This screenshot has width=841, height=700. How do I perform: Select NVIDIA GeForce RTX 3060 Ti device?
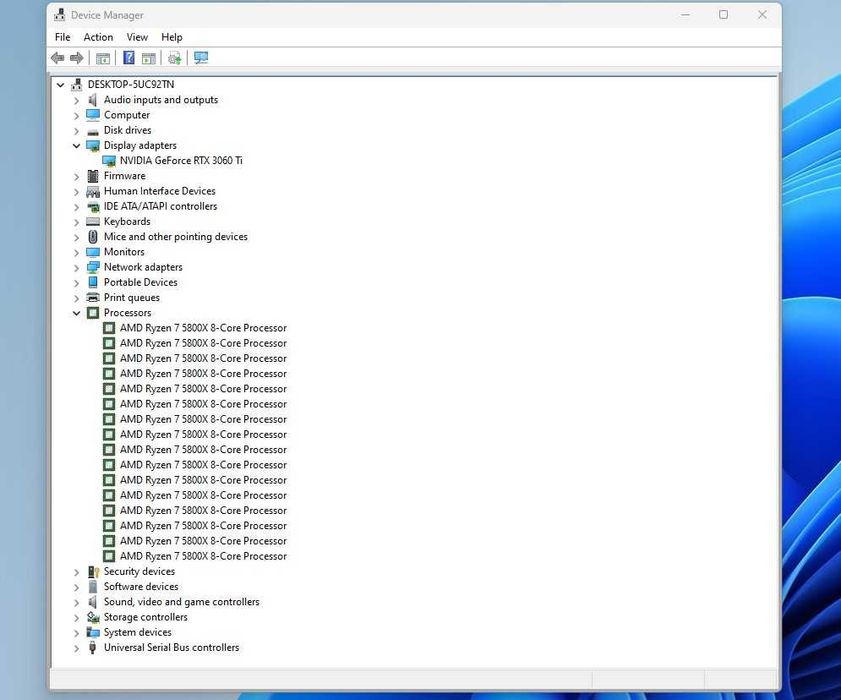coord(181,160)
